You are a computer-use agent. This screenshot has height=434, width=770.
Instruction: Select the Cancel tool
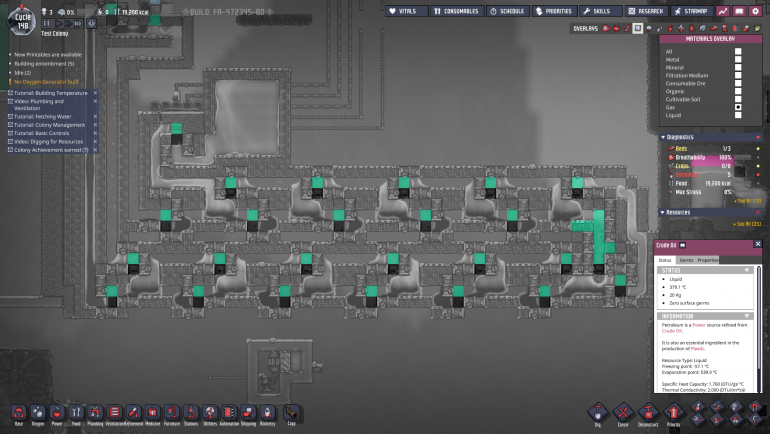tap(623, 413)
